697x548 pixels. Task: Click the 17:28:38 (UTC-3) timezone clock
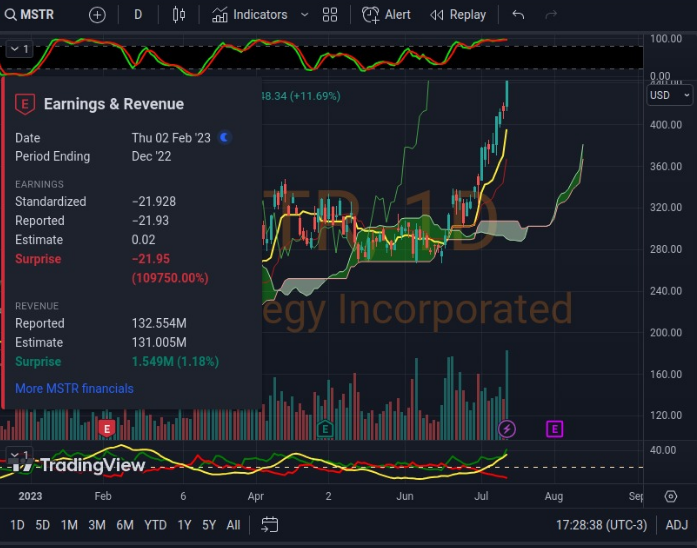pyautogui.click(x=601, y=525)
